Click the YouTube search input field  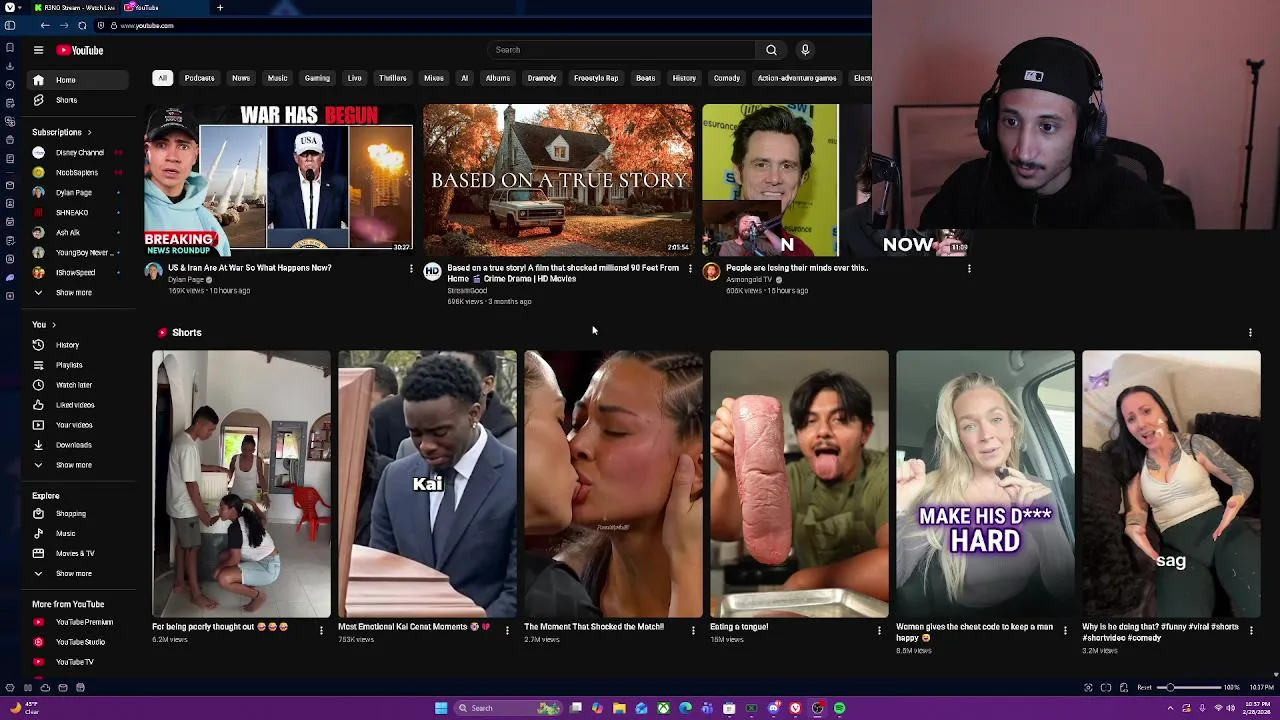coord(622,50)
